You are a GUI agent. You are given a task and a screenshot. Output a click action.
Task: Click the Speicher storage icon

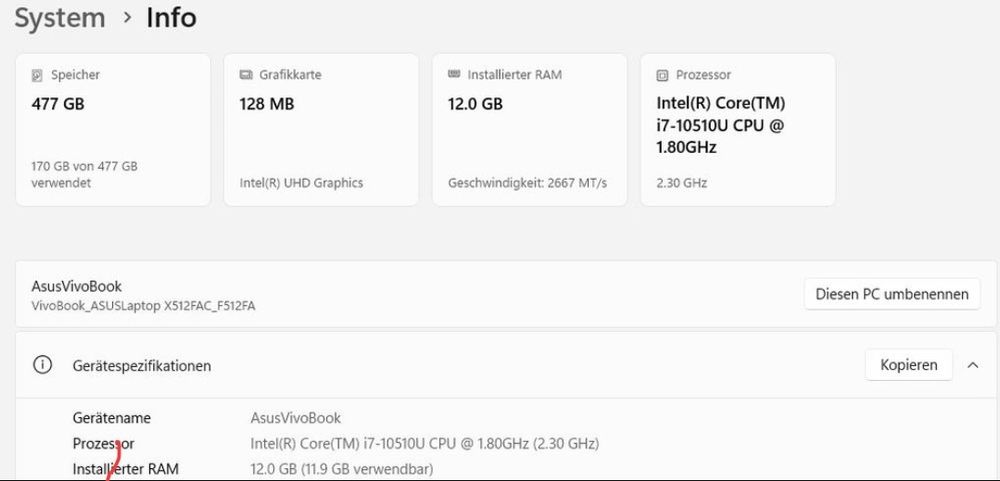(x=37, y=75)
